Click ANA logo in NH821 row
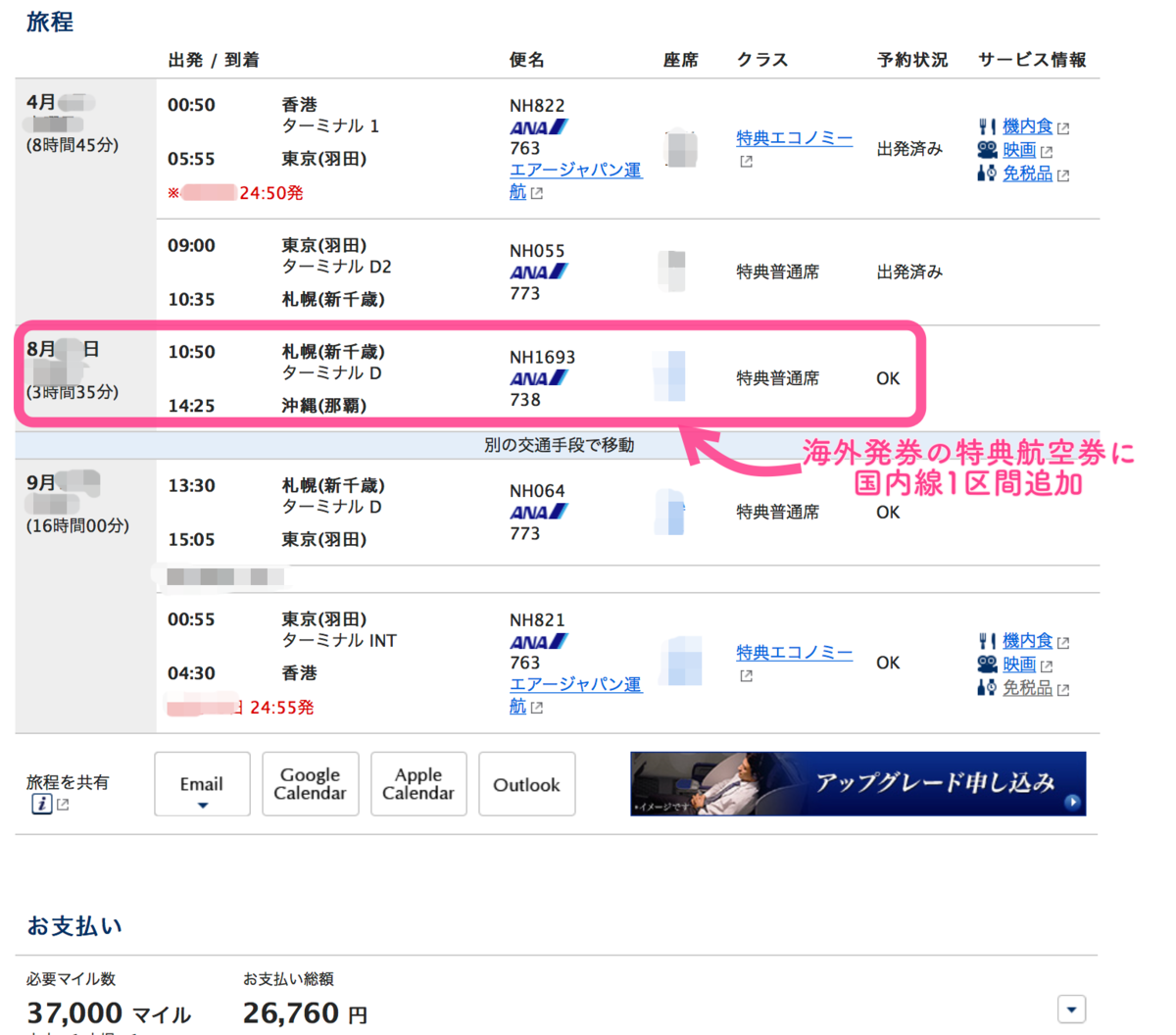Screen dimensions: 1176x1035 tap(538, 642)
